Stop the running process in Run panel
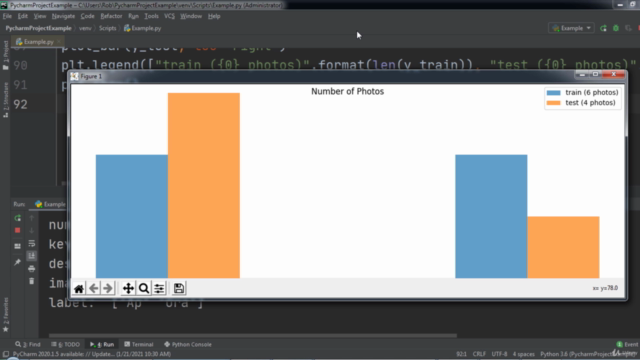640x360 pixels. click(18, 231)
